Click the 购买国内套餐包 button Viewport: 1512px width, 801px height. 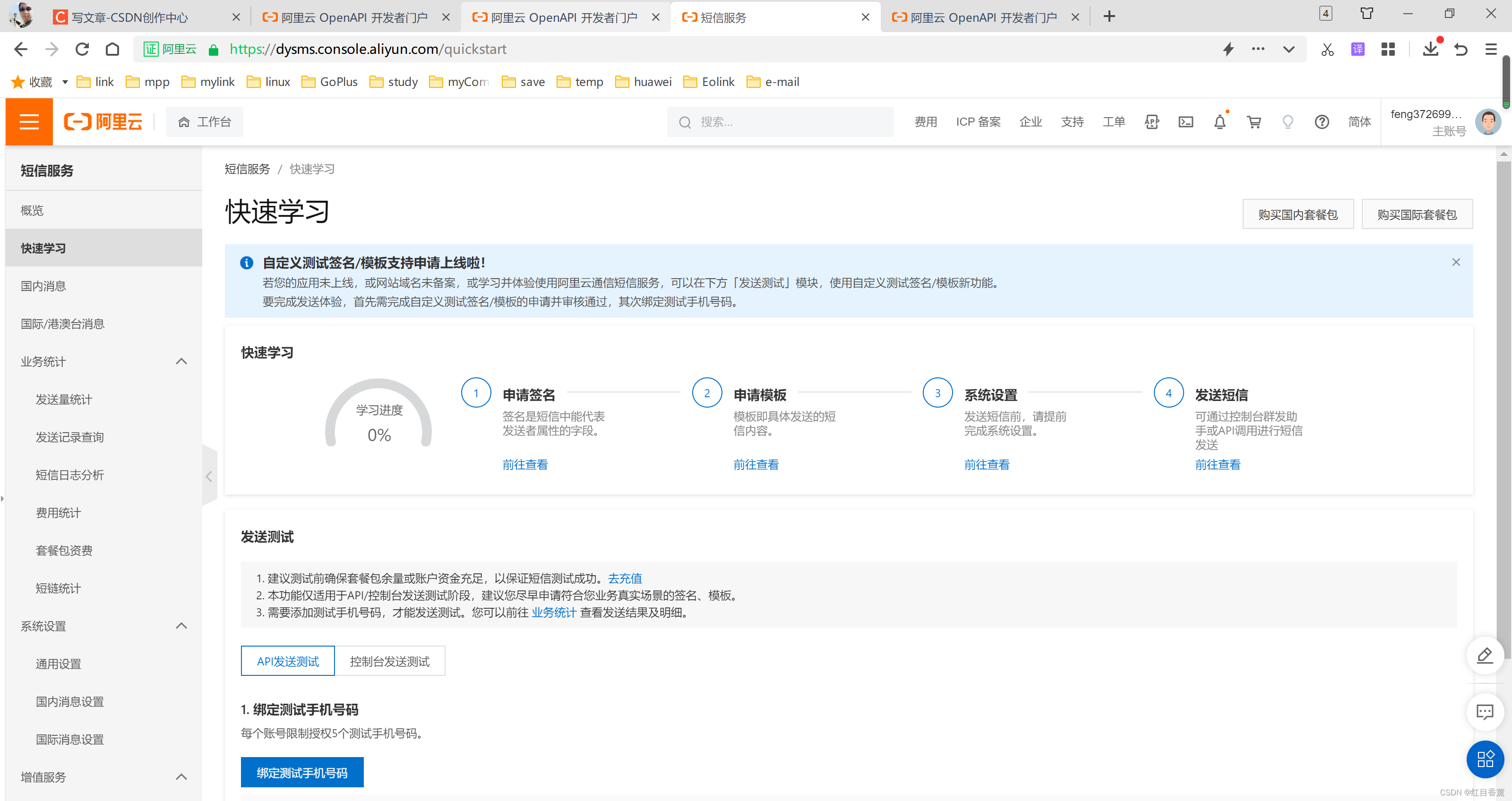[x=1298, y=214]
